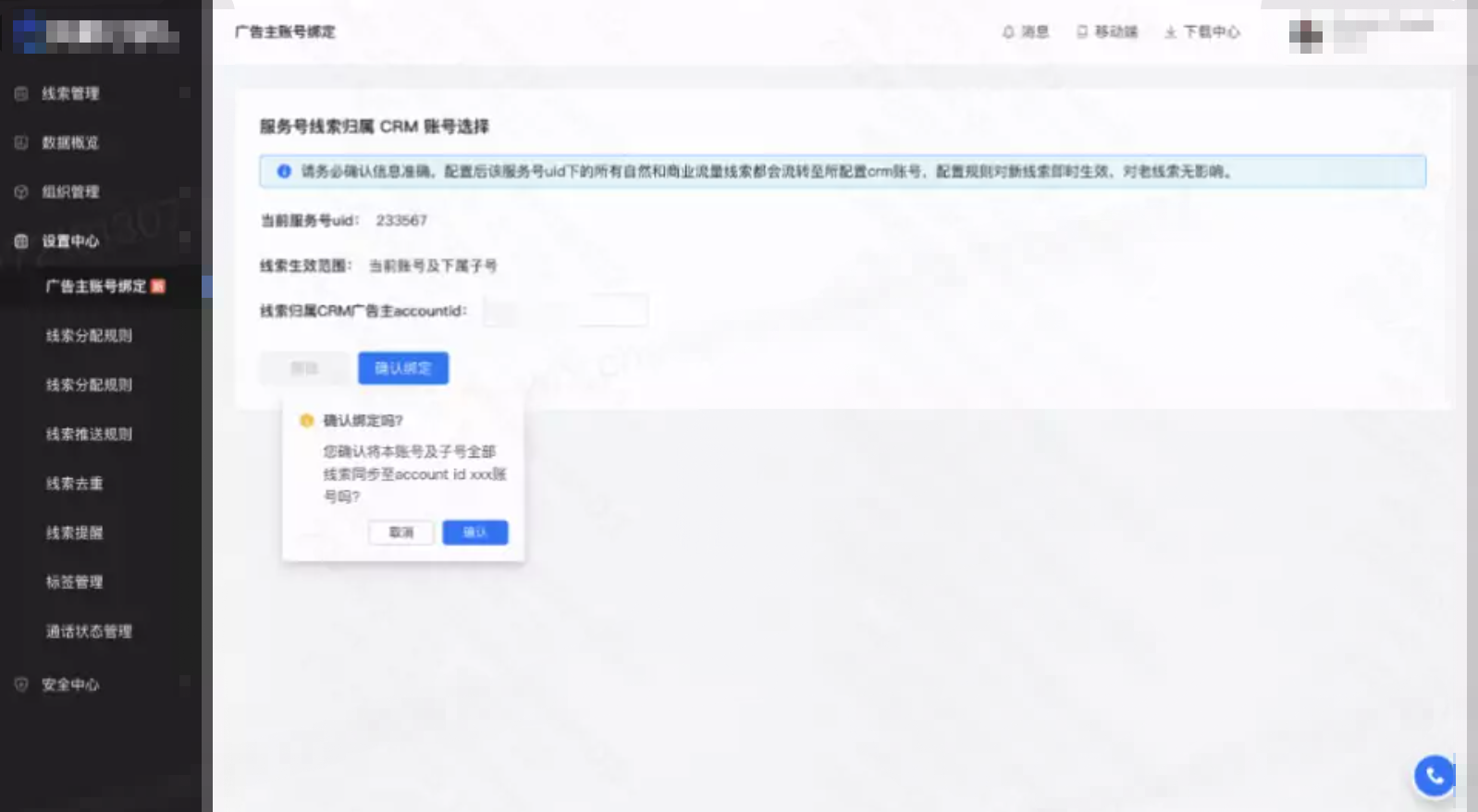Viewport: 1478px width, 812px height.
Task: Click the CRM accountid input field
Action: (565, 311)
